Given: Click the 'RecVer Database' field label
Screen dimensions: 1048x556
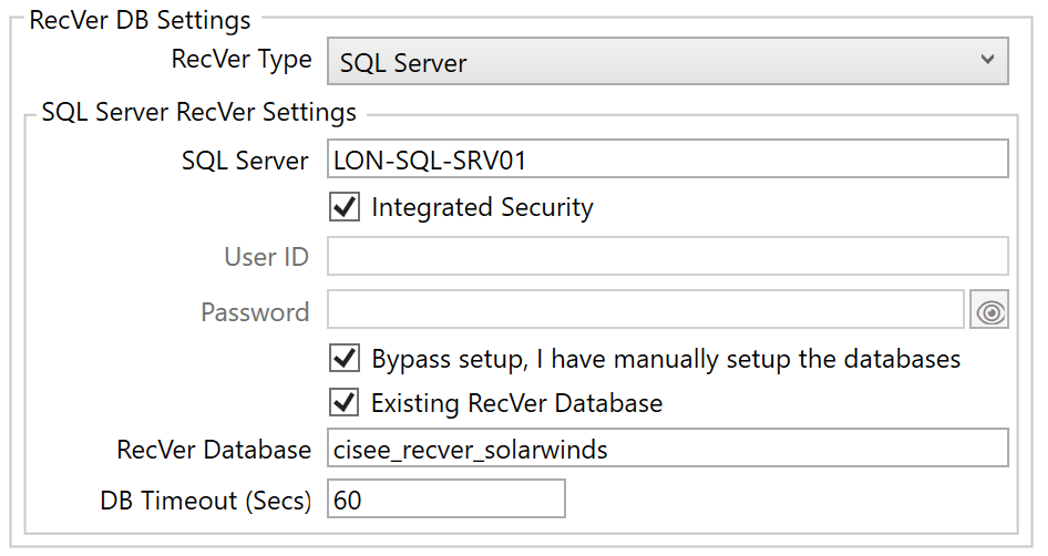Looking at the screenshot, I should click(213, 450).
